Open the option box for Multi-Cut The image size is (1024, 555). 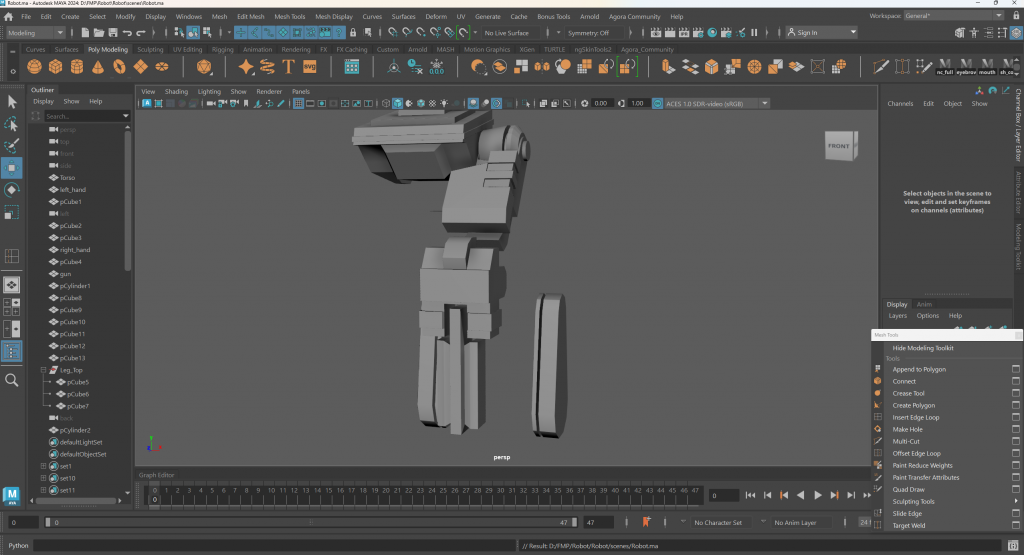(1015, 441)
